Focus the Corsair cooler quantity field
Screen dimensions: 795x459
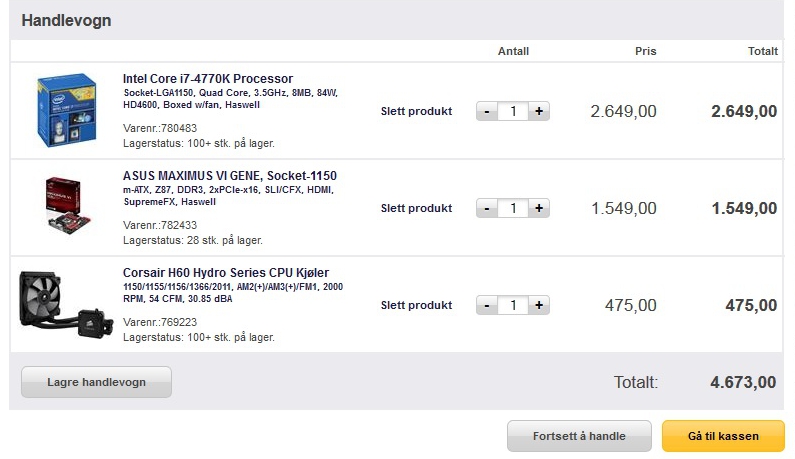513,305
